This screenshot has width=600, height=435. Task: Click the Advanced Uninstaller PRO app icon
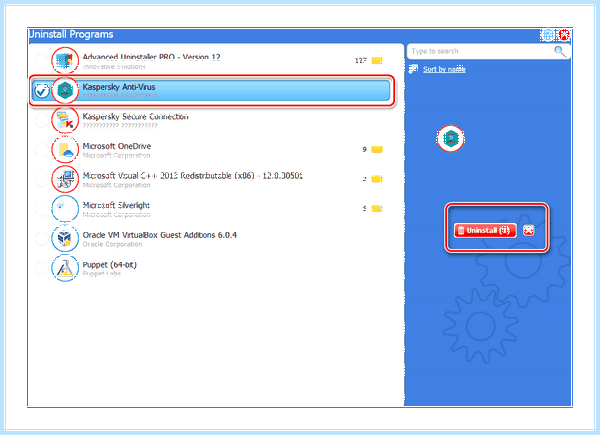[x=65, y=60]
